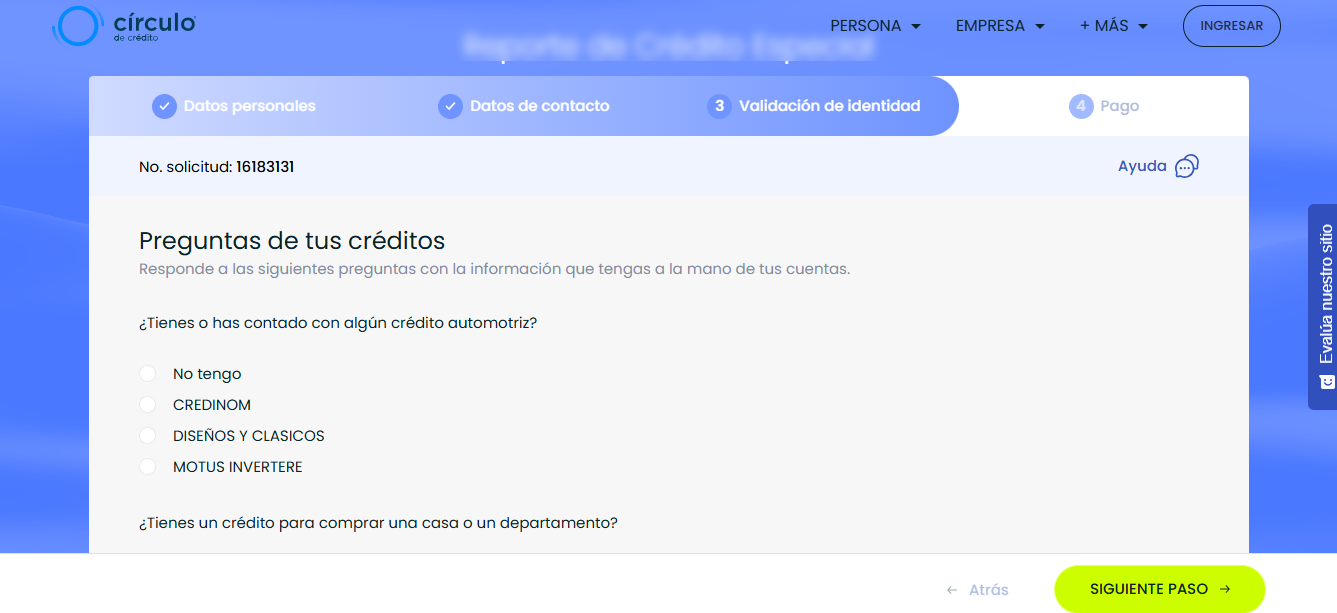Click the INGRESAR button
The width and height of the screenshot is (1337, 613).
(1231, 26)
